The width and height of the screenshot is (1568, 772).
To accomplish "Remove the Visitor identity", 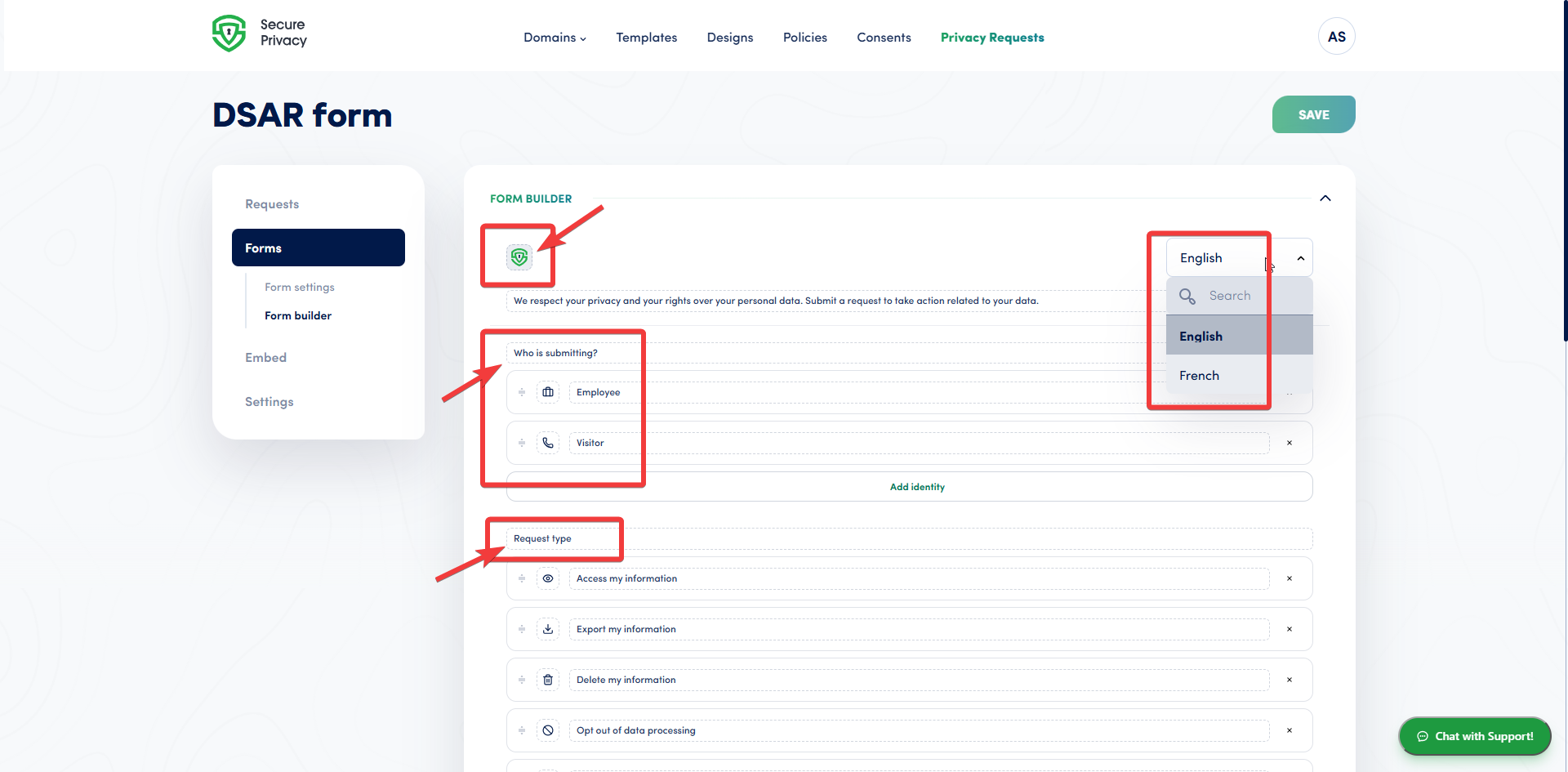I will pyautogui.click(x=1290, y=443).
